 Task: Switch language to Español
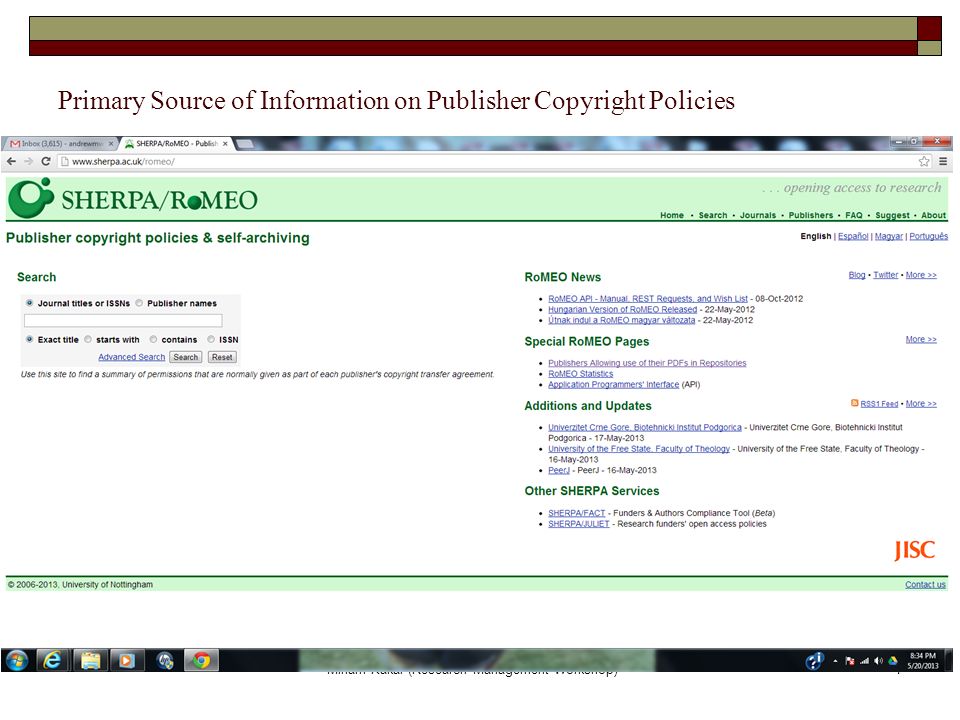point(853,236)
